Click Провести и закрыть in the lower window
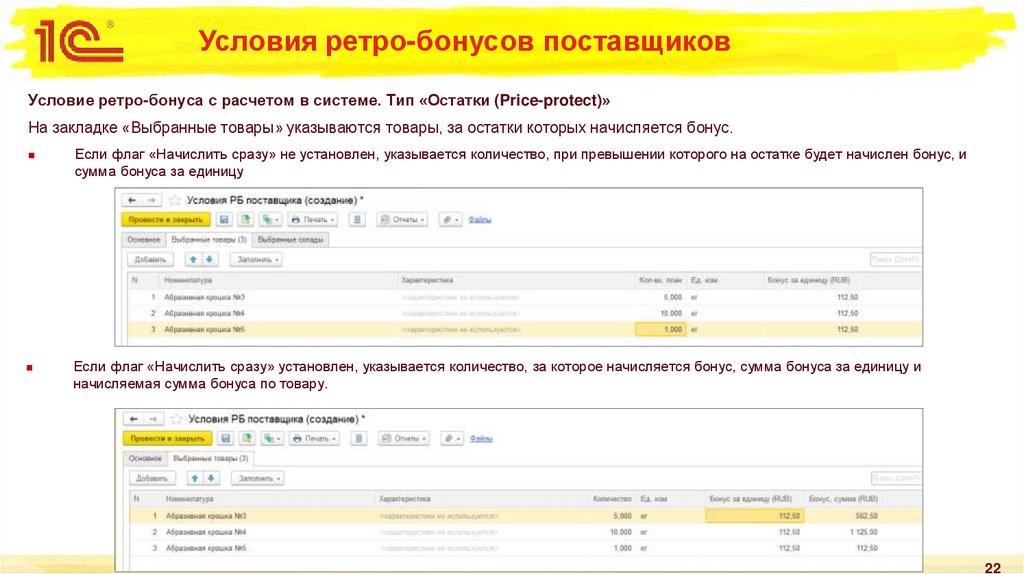1024x574 pixels. click(167, 439)
